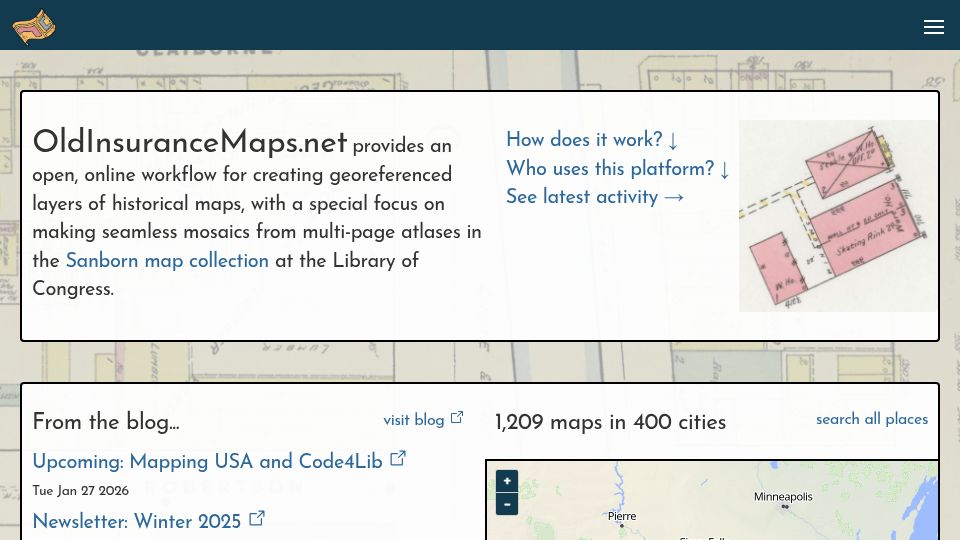Click the 'From the blog...' heading
This screenshot has height=540, width=960.
tap(106, 422)
